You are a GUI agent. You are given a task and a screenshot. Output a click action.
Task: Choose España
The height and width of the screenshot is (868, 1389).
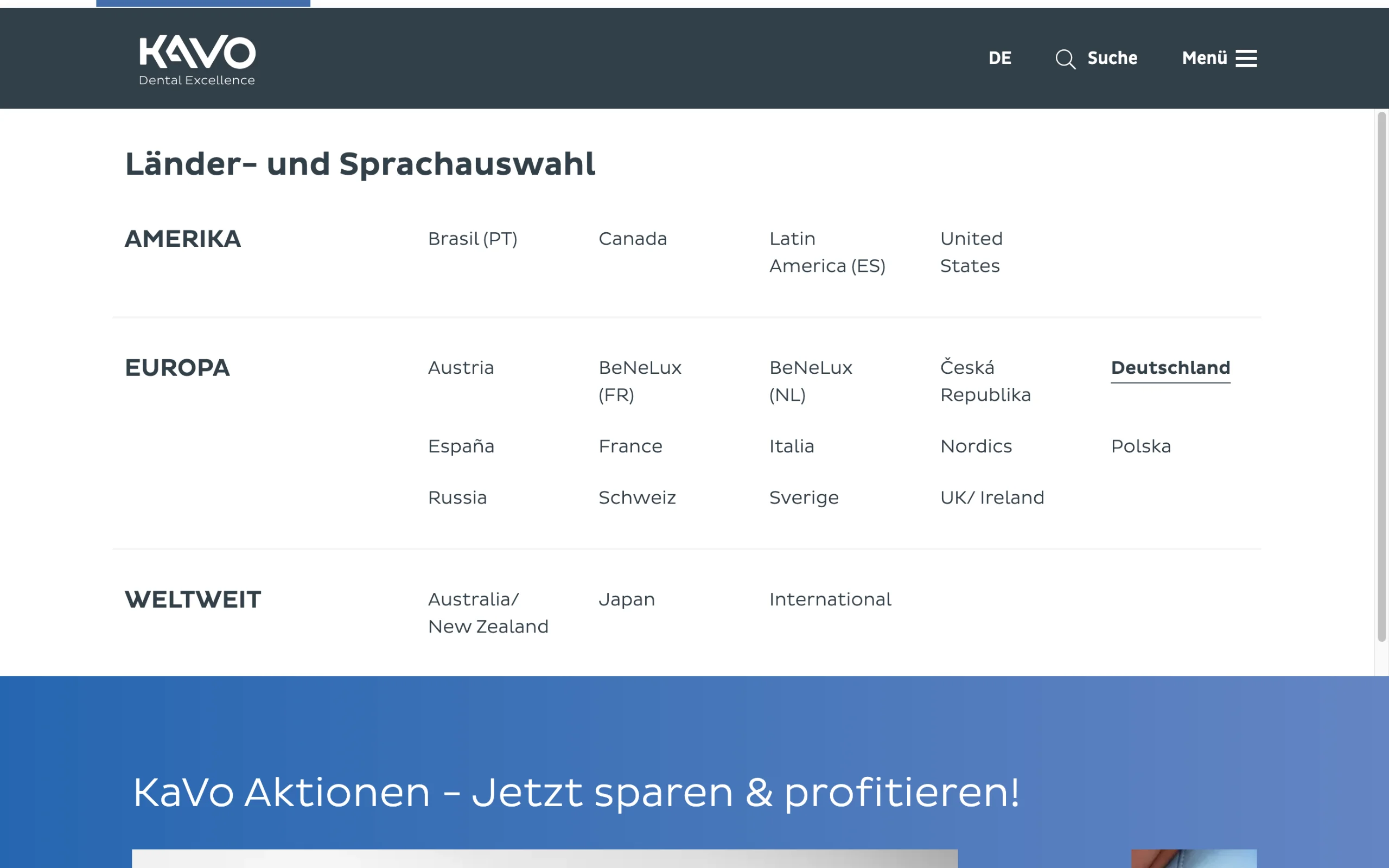point(461,446)
